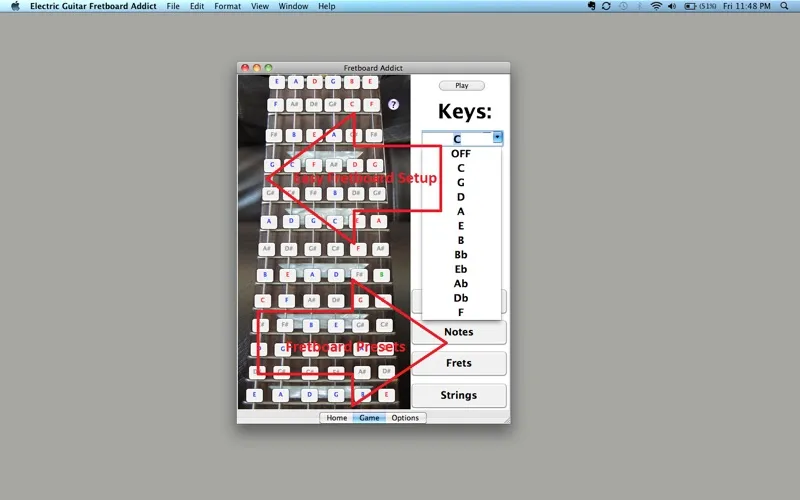Open the Electric Guitar Fretboard Addict app menu

[x=93, y=6]
